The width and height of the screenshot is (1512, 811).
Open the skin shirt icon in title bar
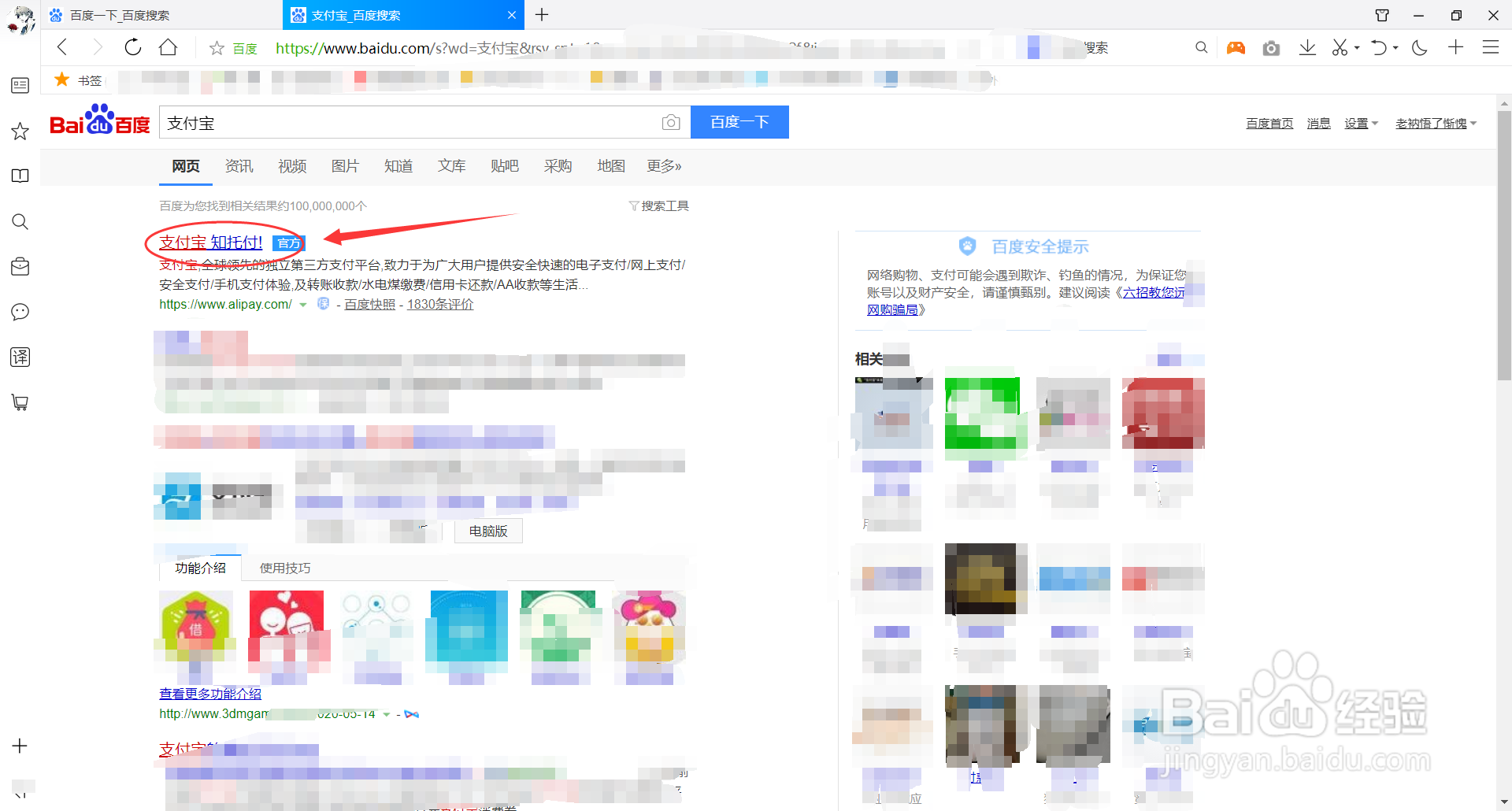coord(1382,15)
